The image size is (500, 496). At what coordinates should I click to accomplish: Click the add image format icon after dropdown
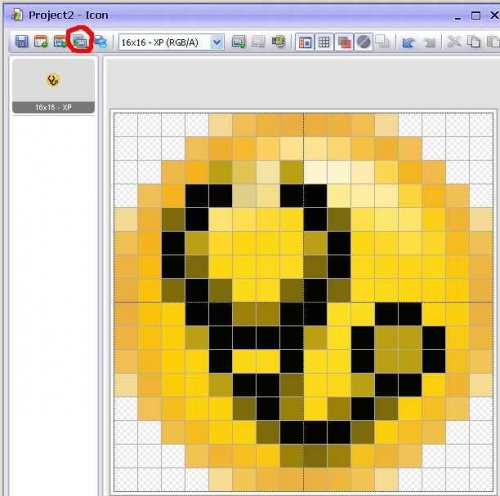click(x=239, y=42)
